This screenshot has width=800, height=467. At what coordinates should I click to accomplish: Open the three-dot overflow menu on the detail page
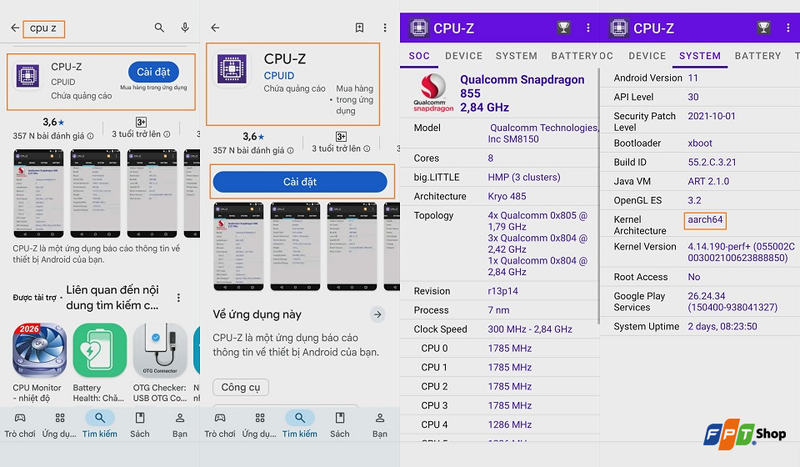(x=385, y=28)
